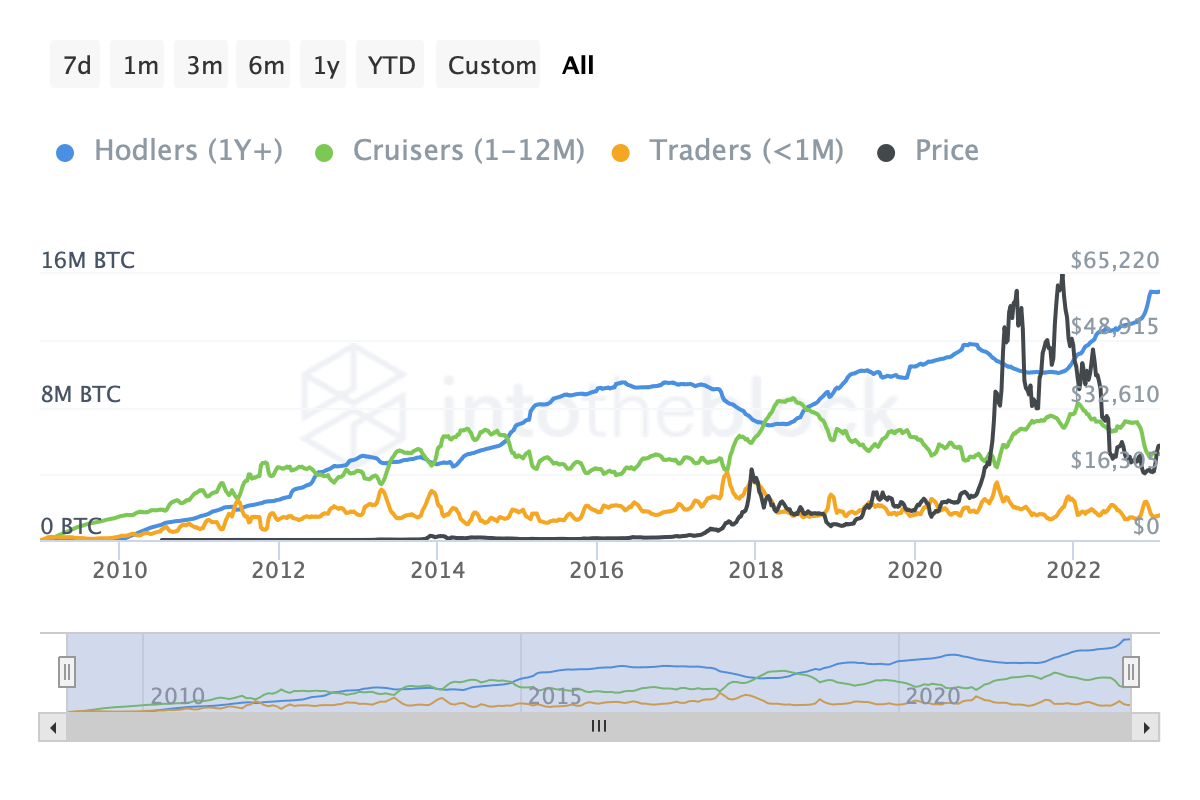
Task: Click the left range handle on the minimap
Action: [x=66, y=672]
